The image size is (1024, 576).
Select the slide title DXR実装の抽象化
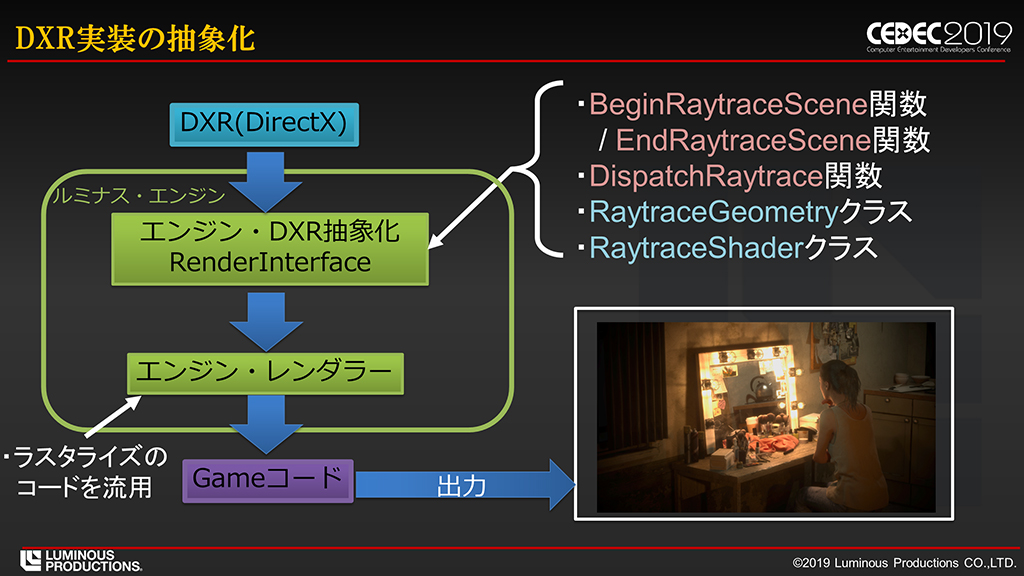click(x=135, y=39)
